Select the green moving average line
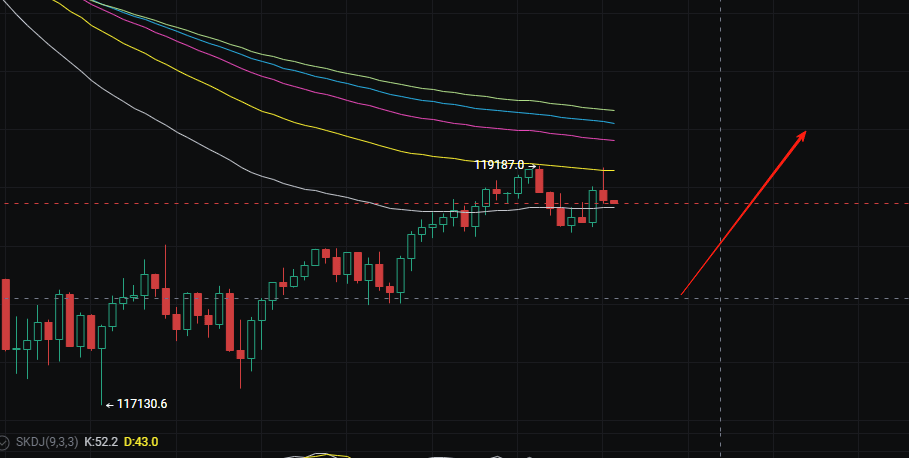Screen dimensions: 909x458 pos(348,73)
